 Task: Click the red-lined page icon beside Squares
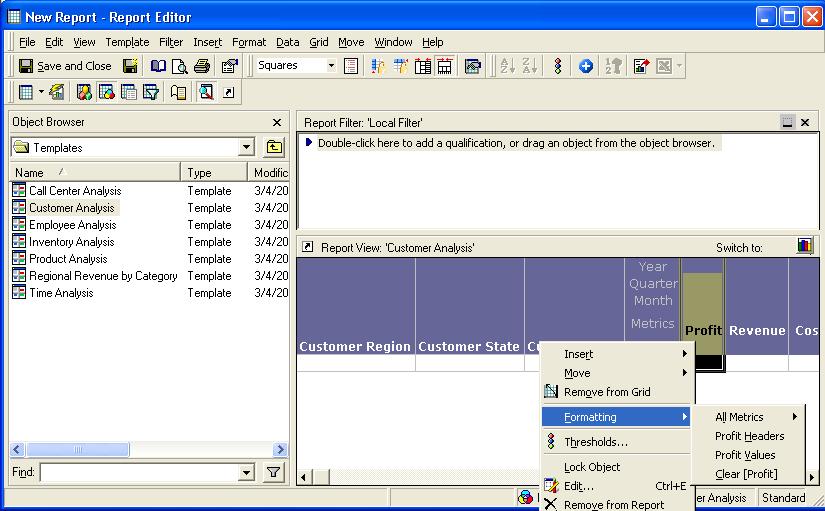click(x=351, y=66)
